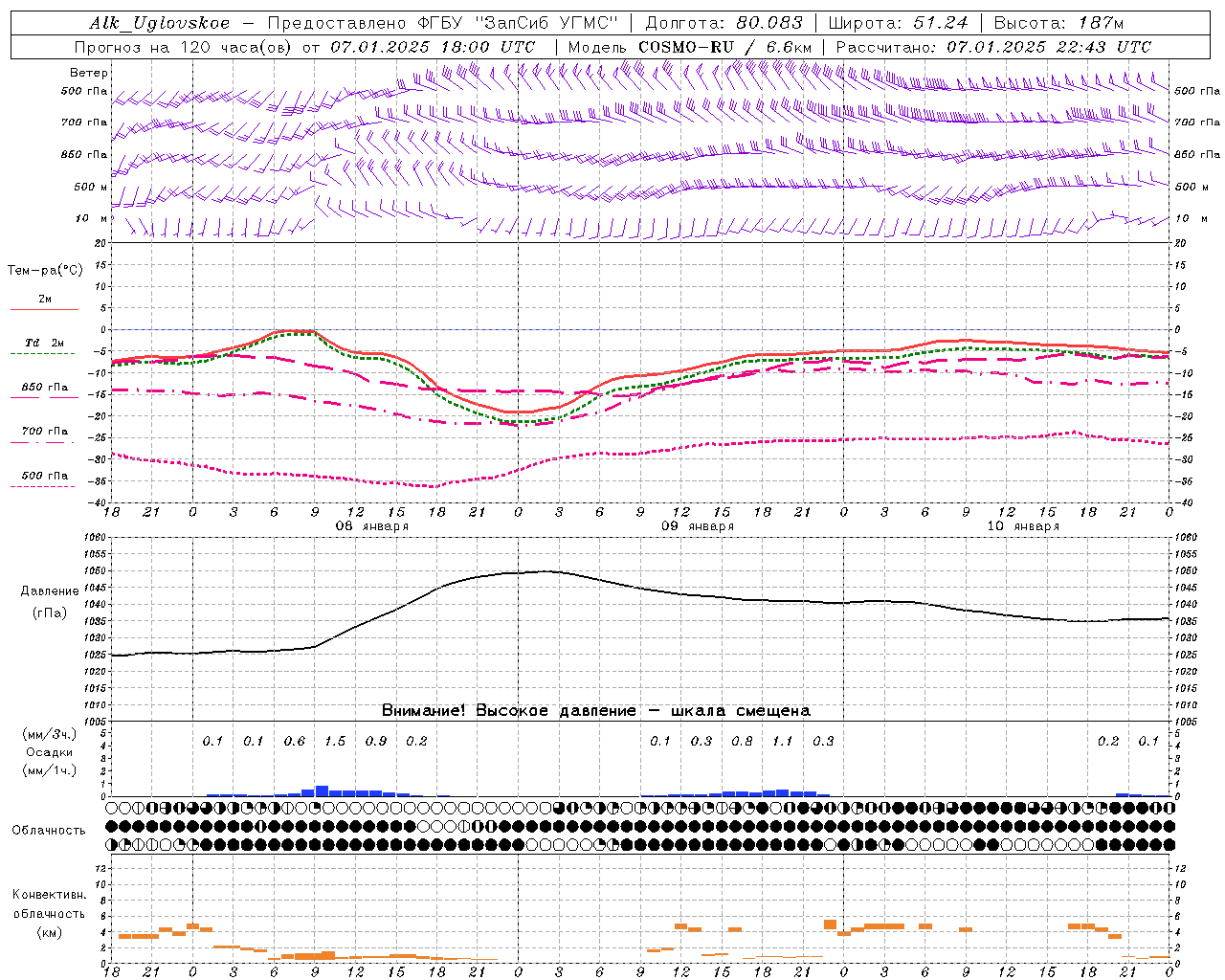Click the Td 2м legend entry
The height and width of the screenshot is (980, 1225).
45,343
